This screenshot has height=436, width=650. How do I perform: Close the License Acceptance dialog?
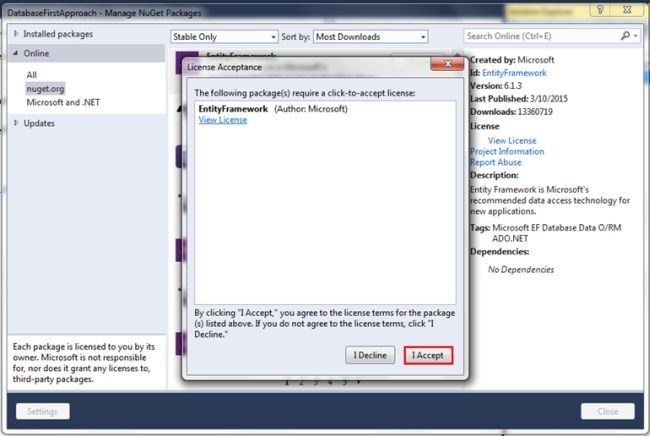click(x=447, y=64)
